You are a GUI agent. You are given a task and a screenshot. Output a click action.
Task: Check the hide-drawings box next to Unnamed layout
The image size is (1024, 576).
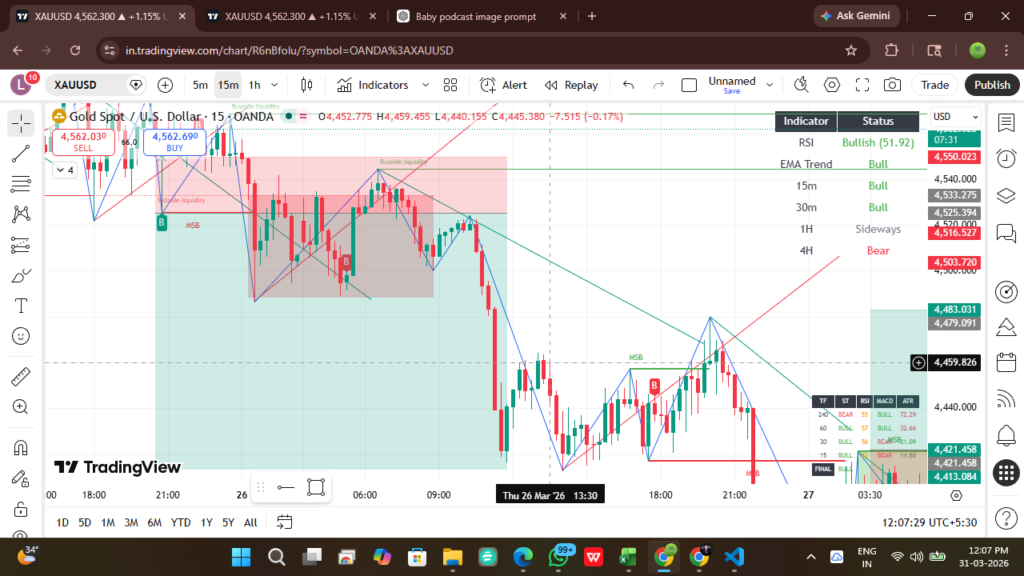tap(689, 85)
